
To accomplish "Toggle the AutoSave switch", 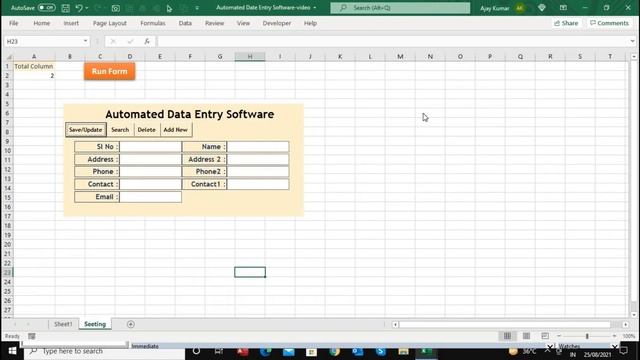I will (46, 8).
